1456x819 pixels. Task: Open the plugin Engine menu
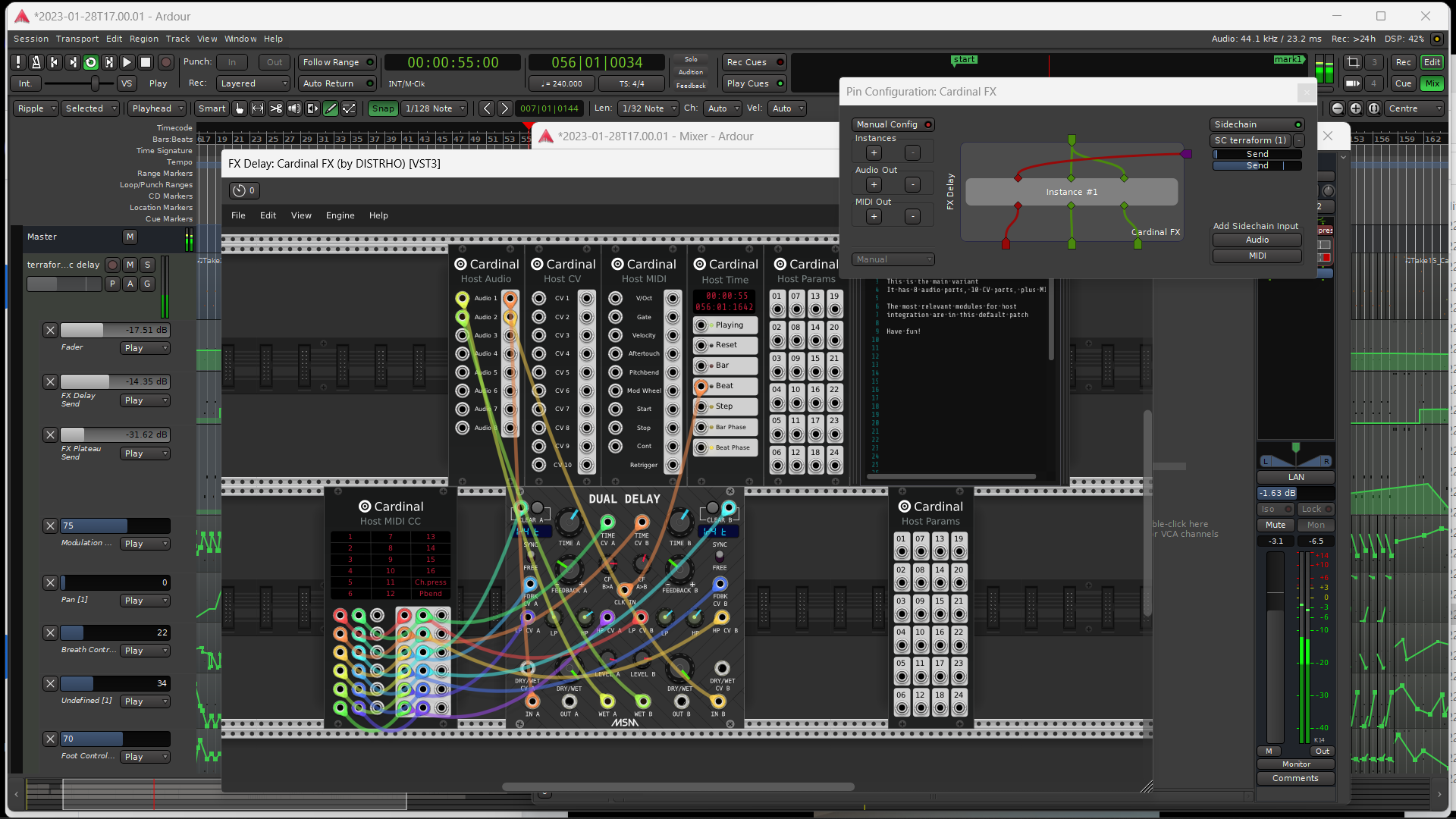[x=340, y=215]
